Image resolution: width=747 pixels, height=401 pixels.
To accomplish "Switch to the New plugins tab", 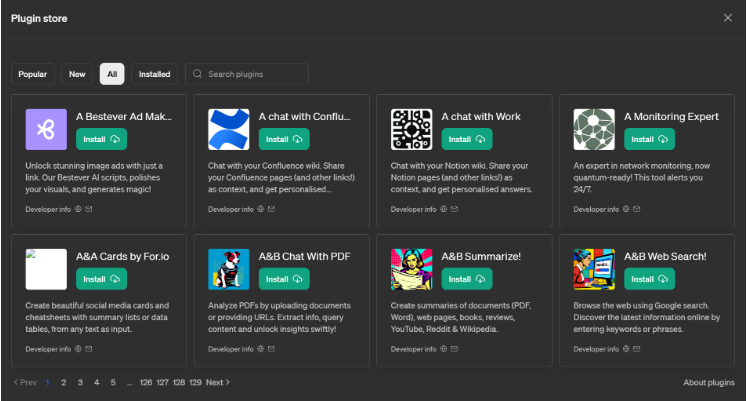I will [x=77, y=74].
